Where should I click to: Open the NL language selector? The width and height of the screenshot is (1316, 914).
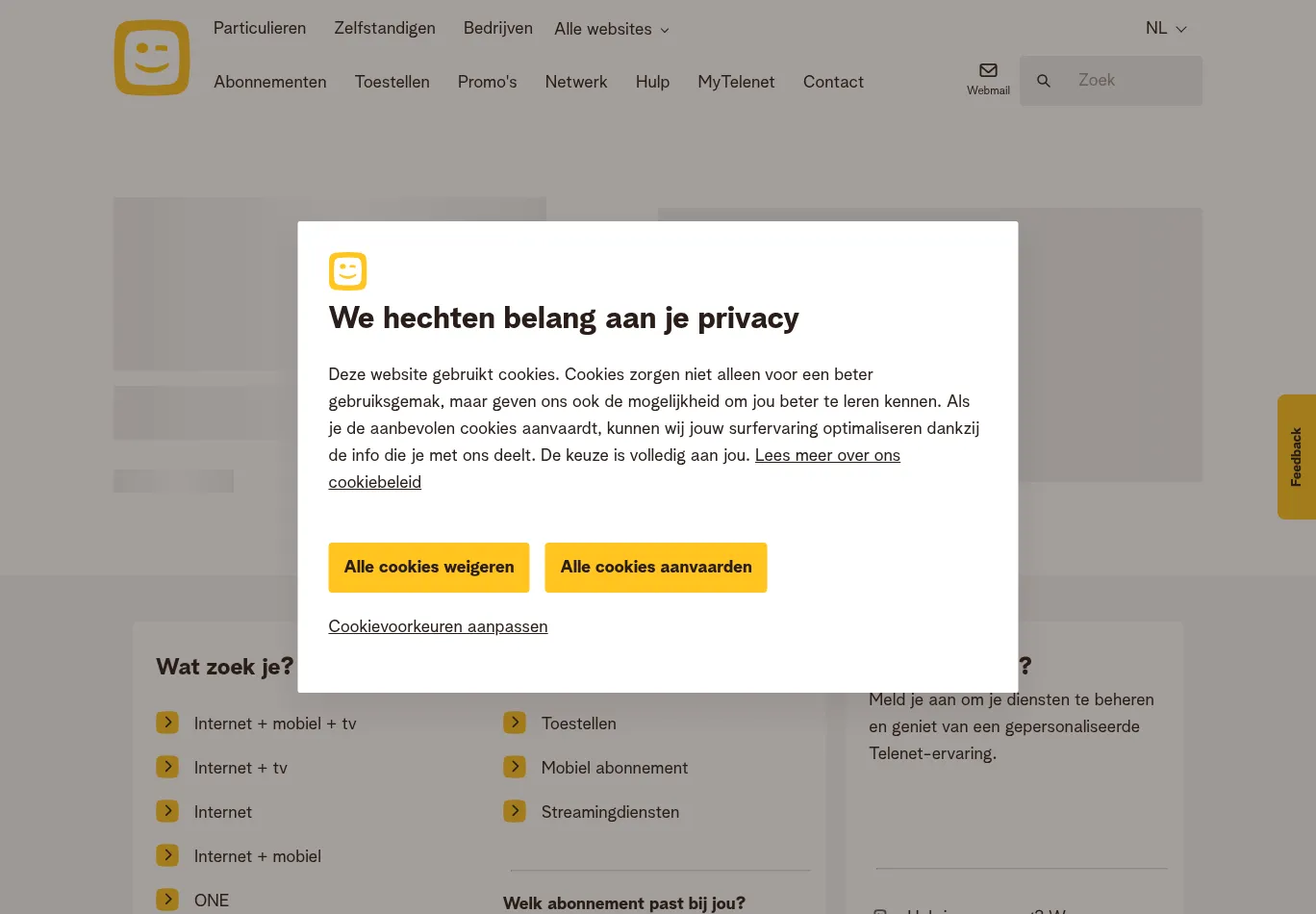point(1165,28)
